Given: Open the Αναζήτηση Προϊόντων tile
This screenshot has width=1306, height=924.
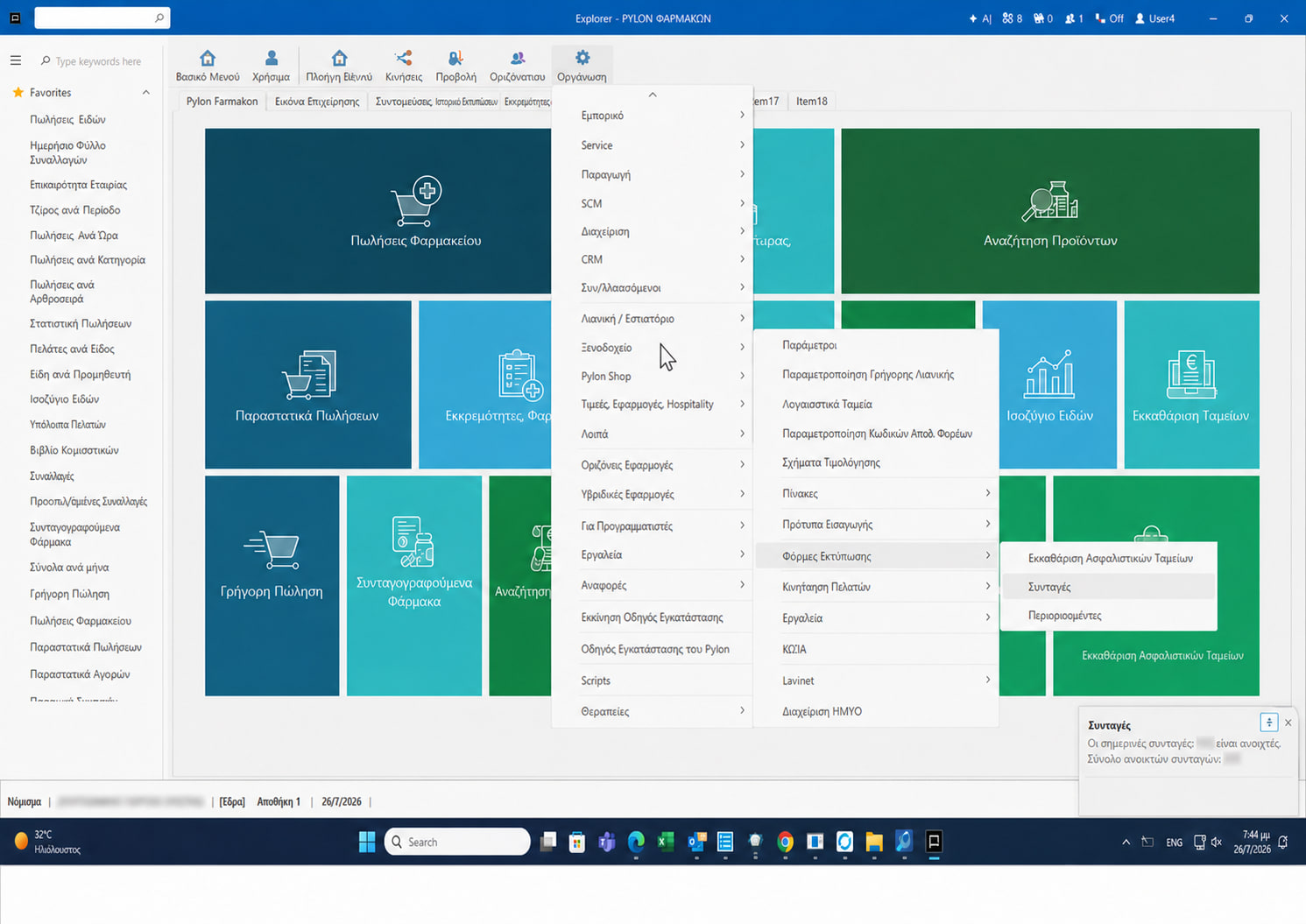Looking at the screenshot, I should [1050, 211].
